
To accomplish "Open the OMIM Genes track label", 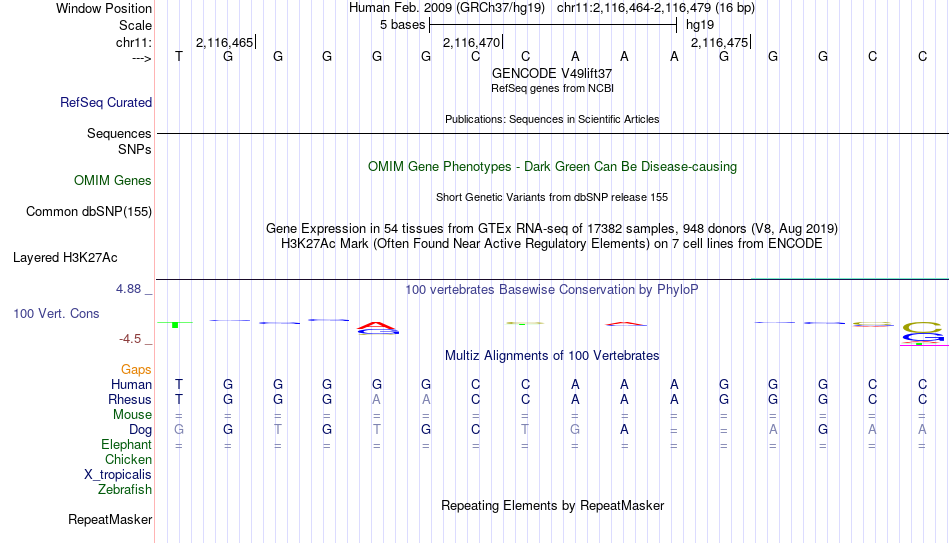I will click(x=112, y=181).
